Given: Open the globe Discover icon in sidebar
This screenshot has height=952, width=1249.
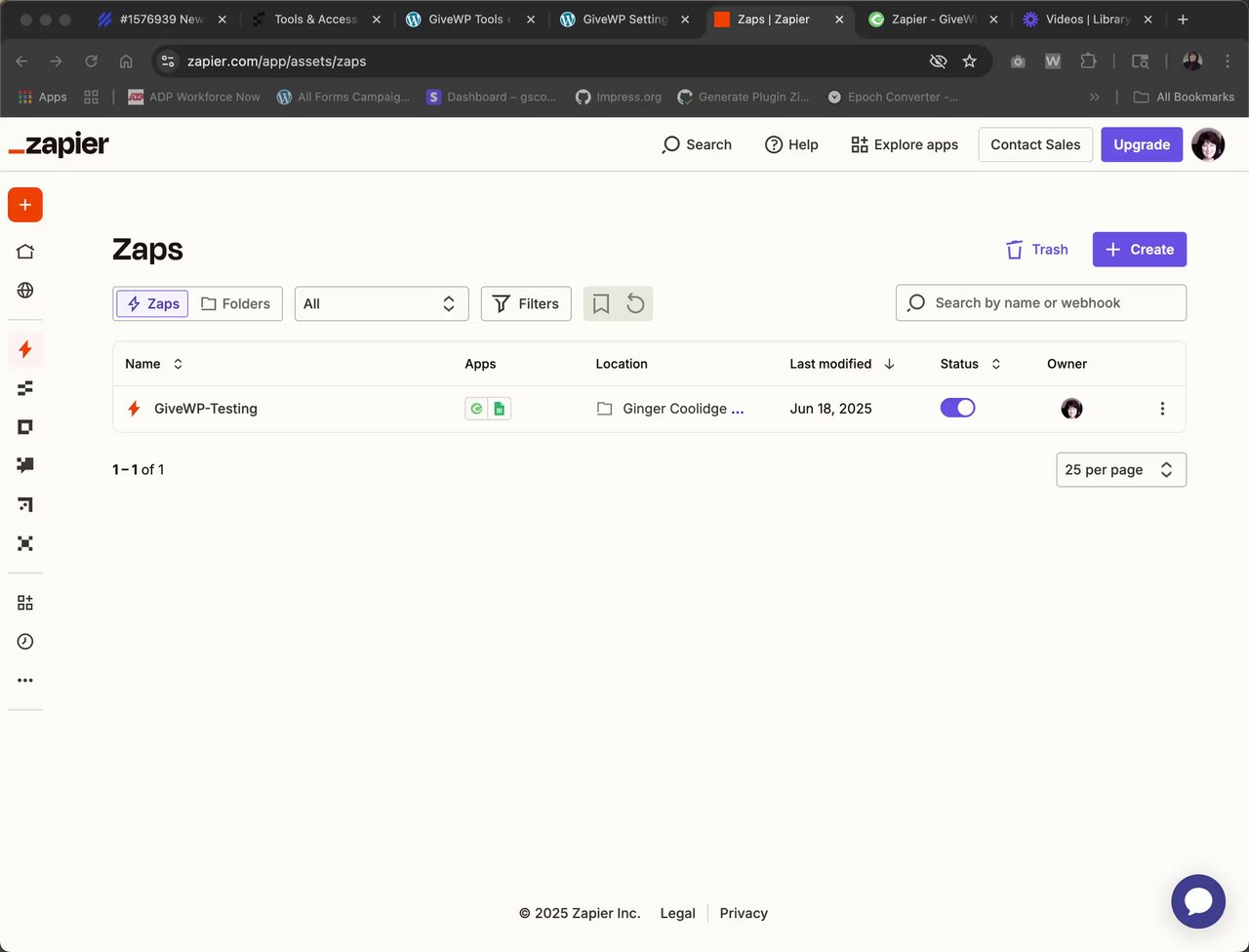Looking at the screenshot, I should click(25, 291).
